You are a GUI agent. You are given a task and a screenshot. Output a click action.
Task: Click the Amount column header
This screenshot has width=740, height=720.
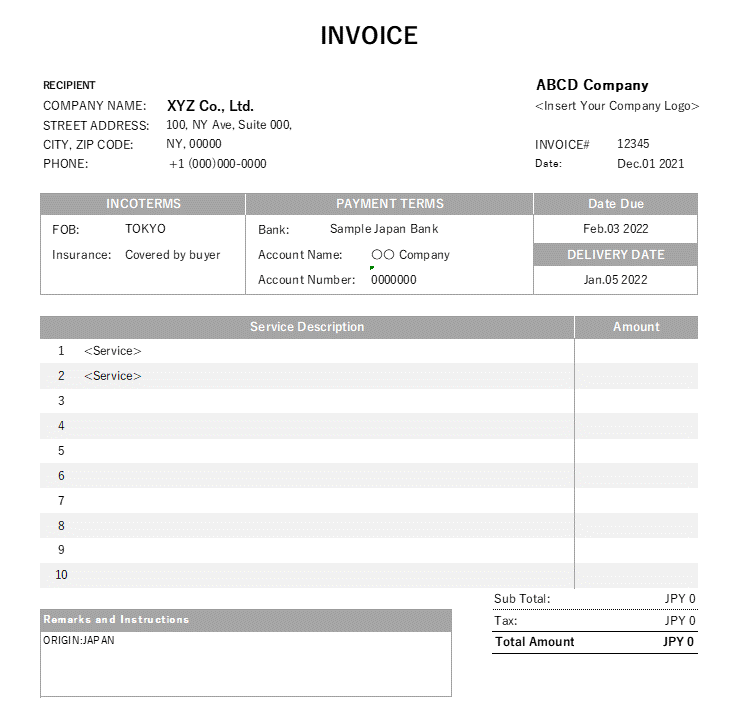point(636,327)
